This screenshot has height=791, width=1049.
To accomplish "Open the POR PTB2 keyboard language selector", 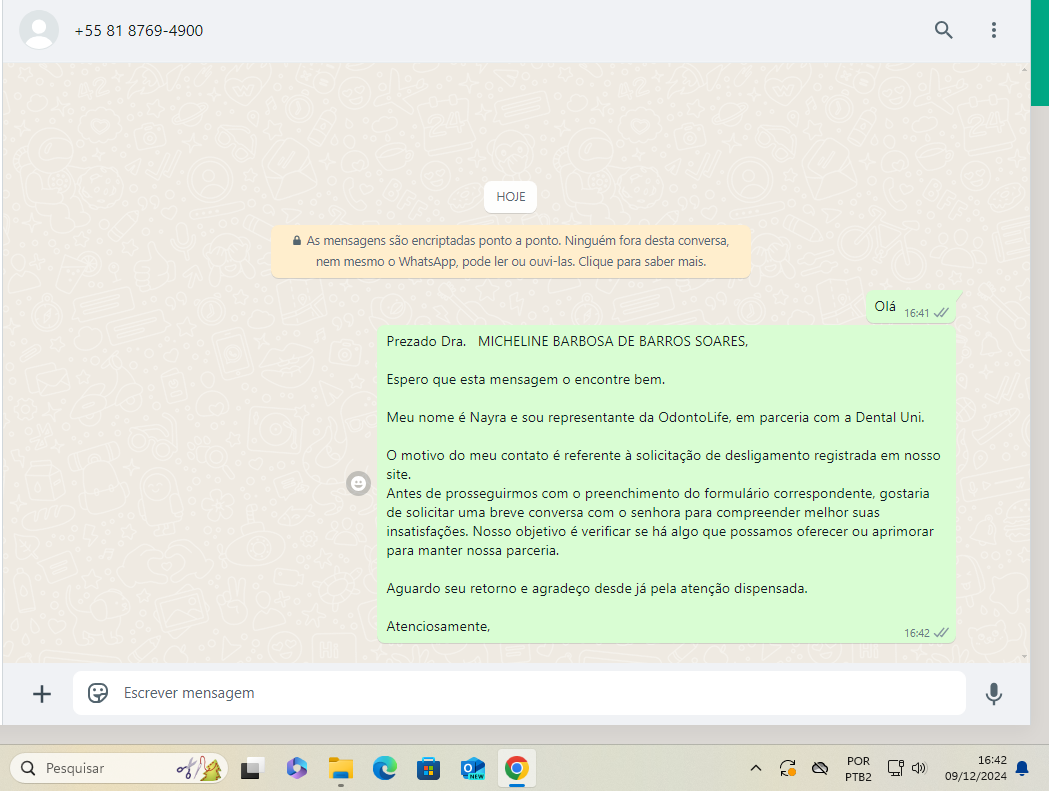I will point(858,769).
